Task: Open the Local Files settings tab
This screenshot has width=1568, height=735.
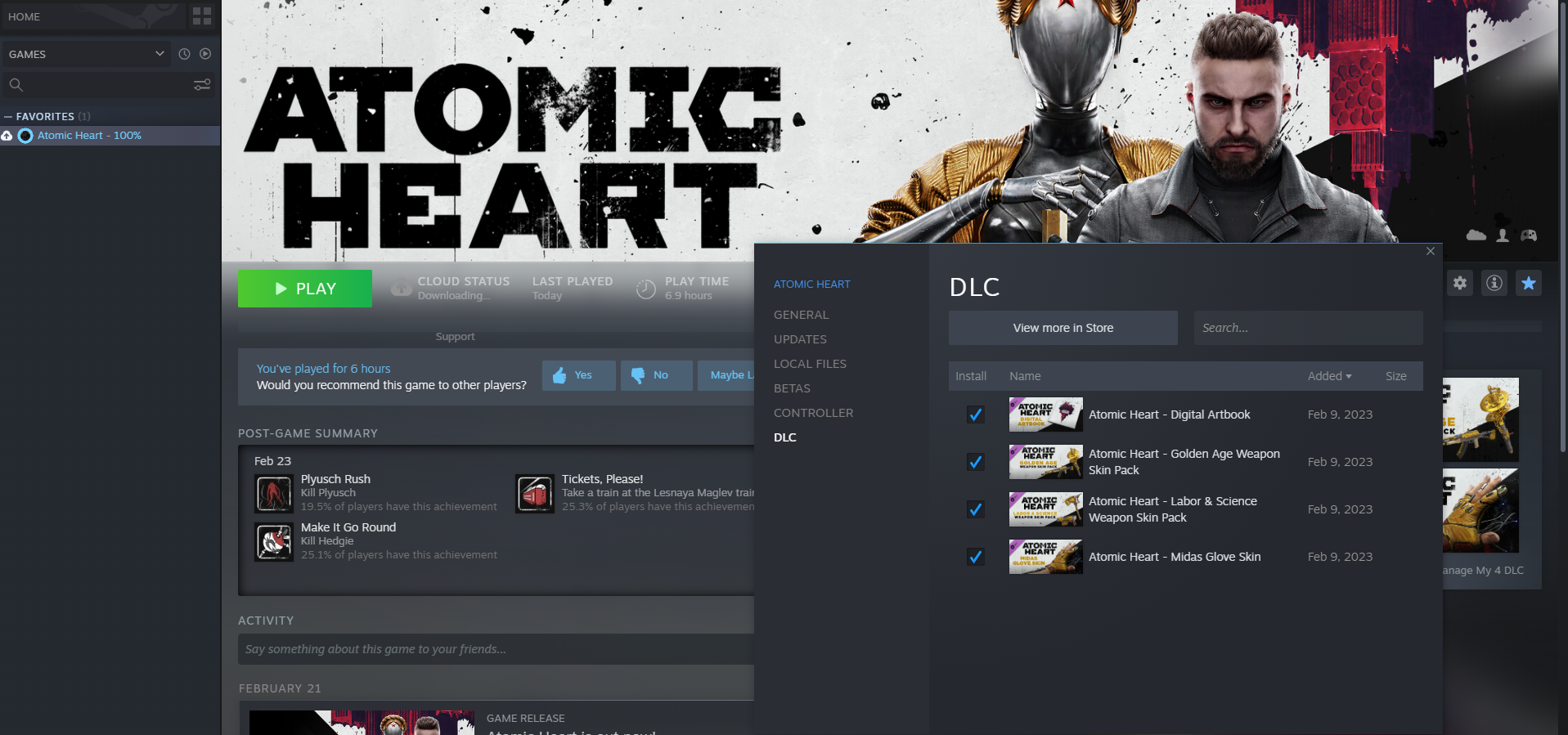Action: point(810,364)
